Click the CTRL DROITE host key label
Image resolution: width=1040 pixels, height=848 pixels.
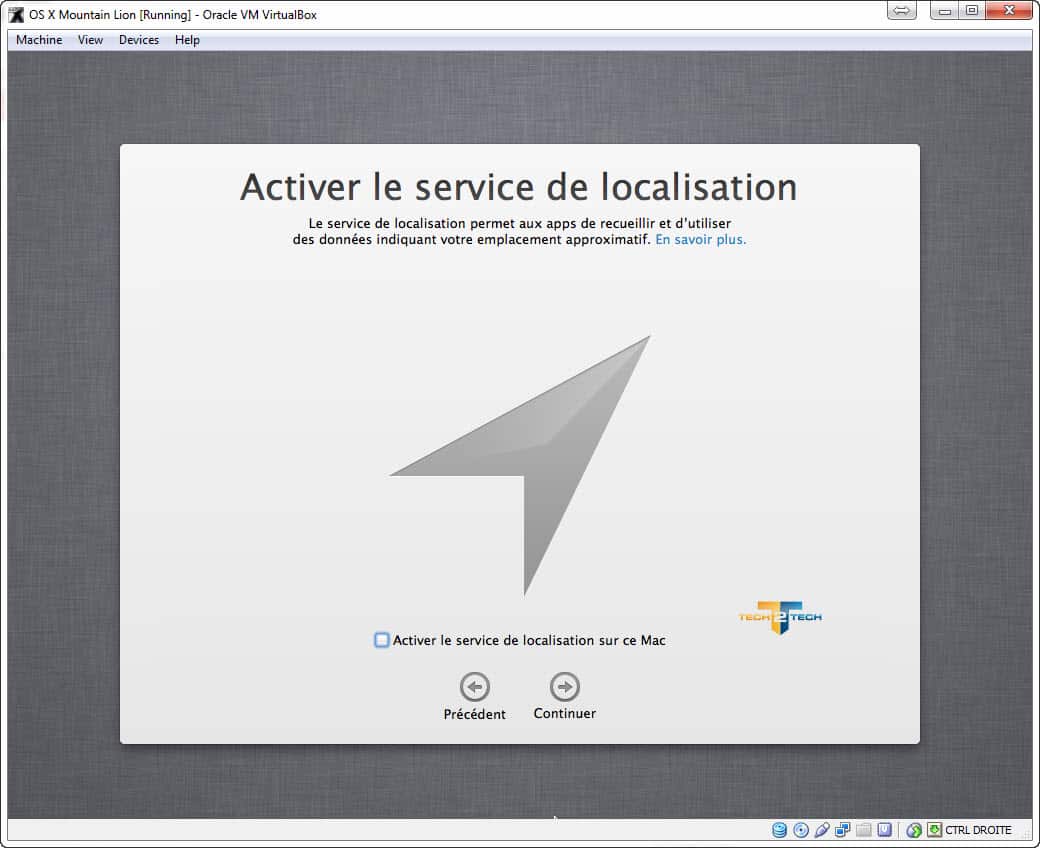coord(978,829)
